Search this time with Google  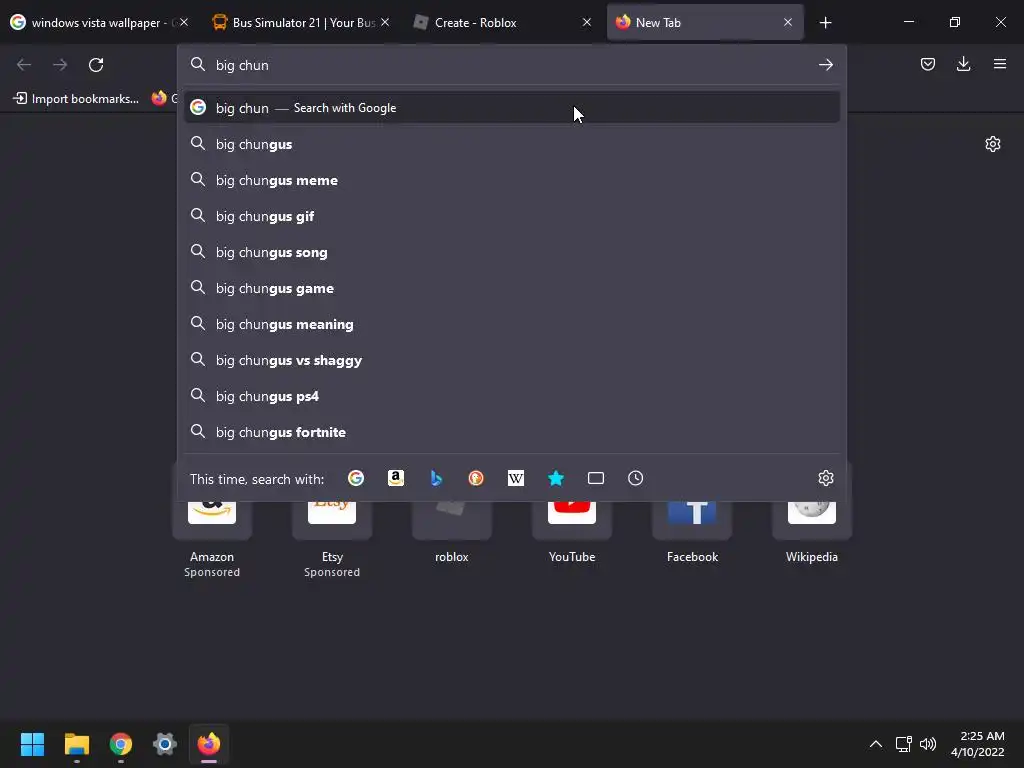pyautogui.click(x=356, y=478)
